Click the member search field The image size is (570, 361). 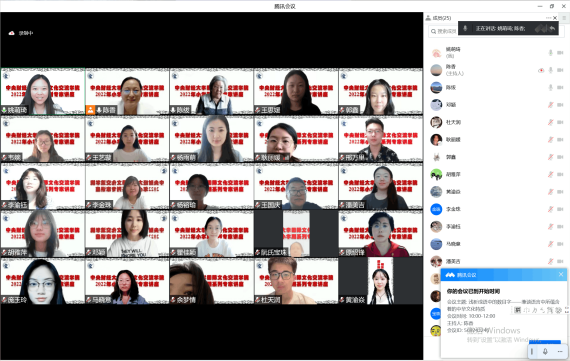click(443, 32)
